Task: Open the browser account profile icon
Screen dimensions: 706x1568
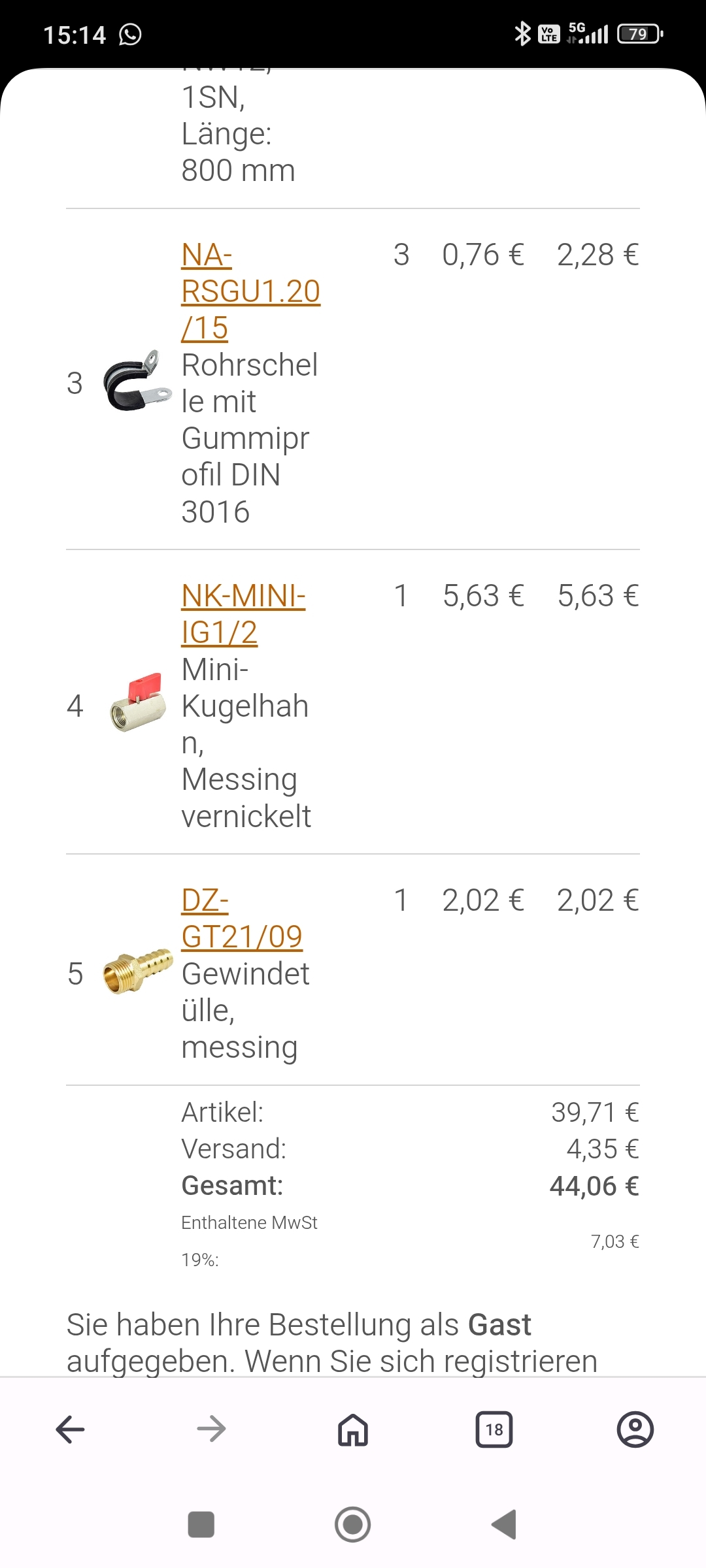Action: (635, 1429)
